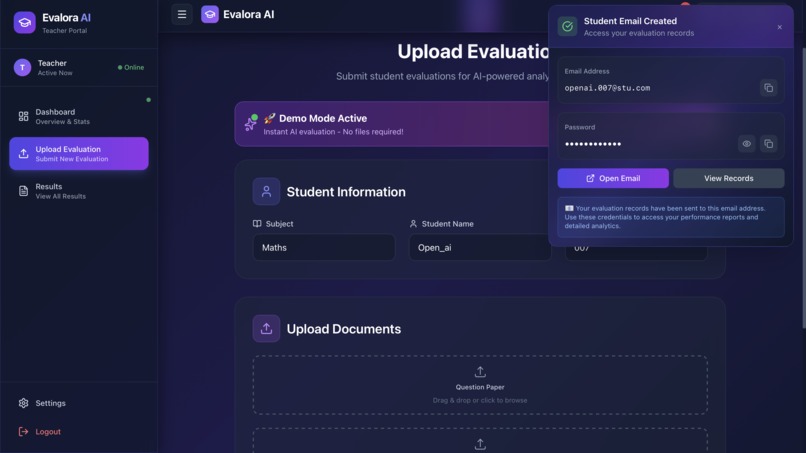Viewport: 806px width, 453px height.
Task: Click the Subject field with Maths
Action: click(324, 247)
